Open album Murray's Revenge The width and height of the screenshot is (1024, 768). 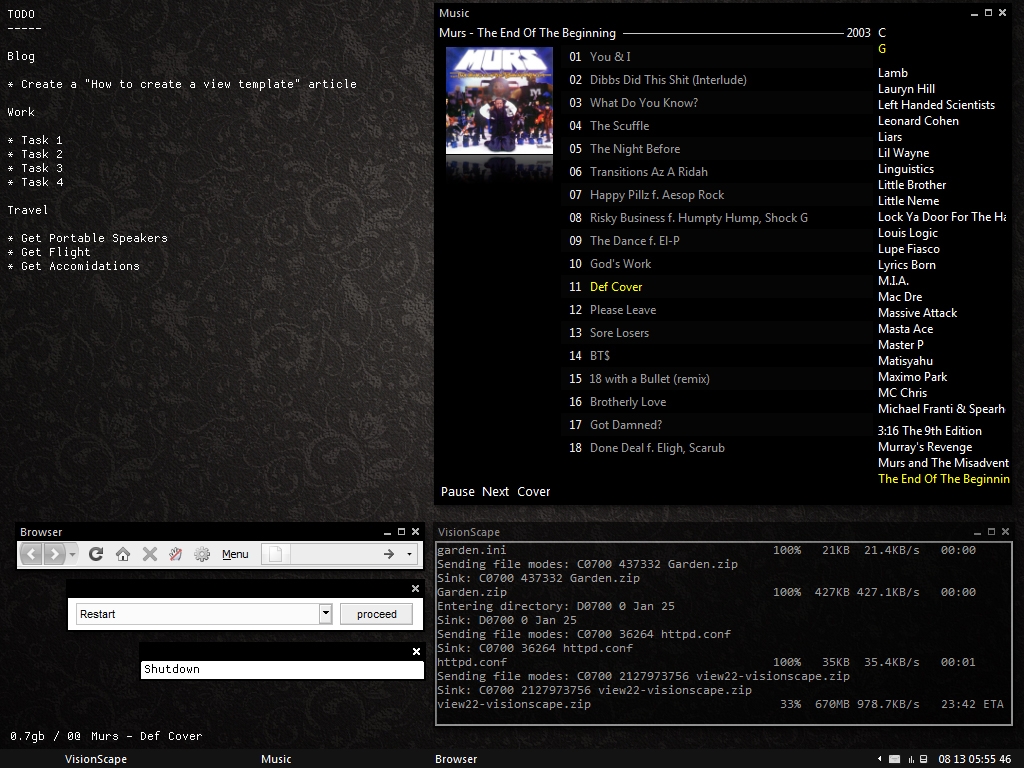[x=925, y=447]
